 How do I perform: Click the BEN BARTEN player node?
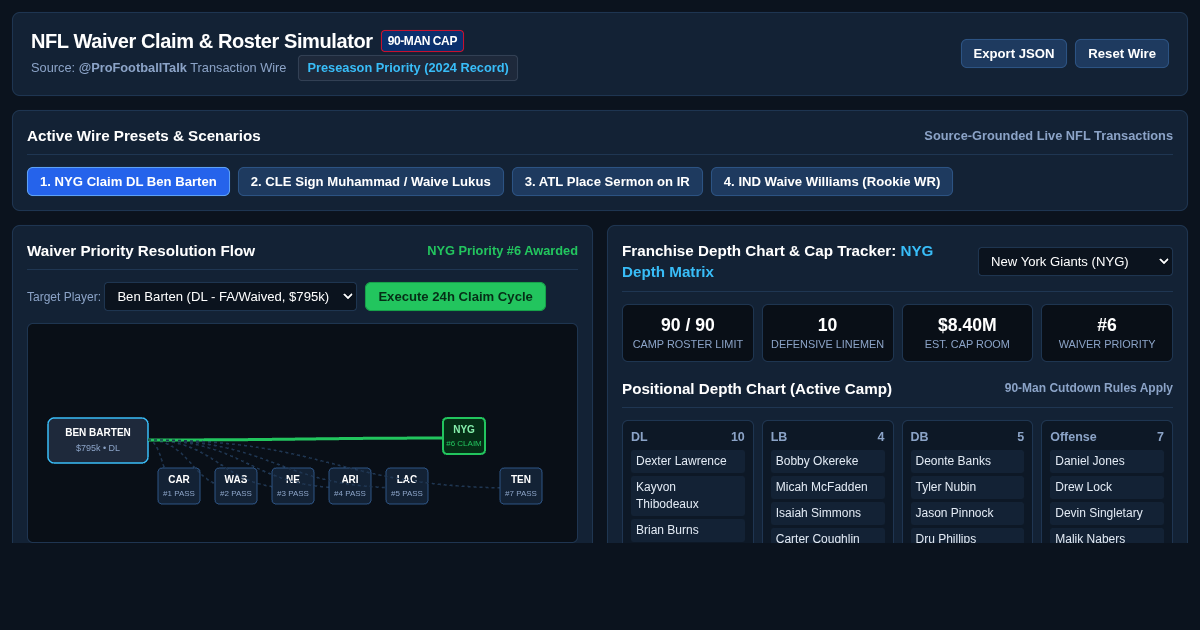(x=98, y=441)
